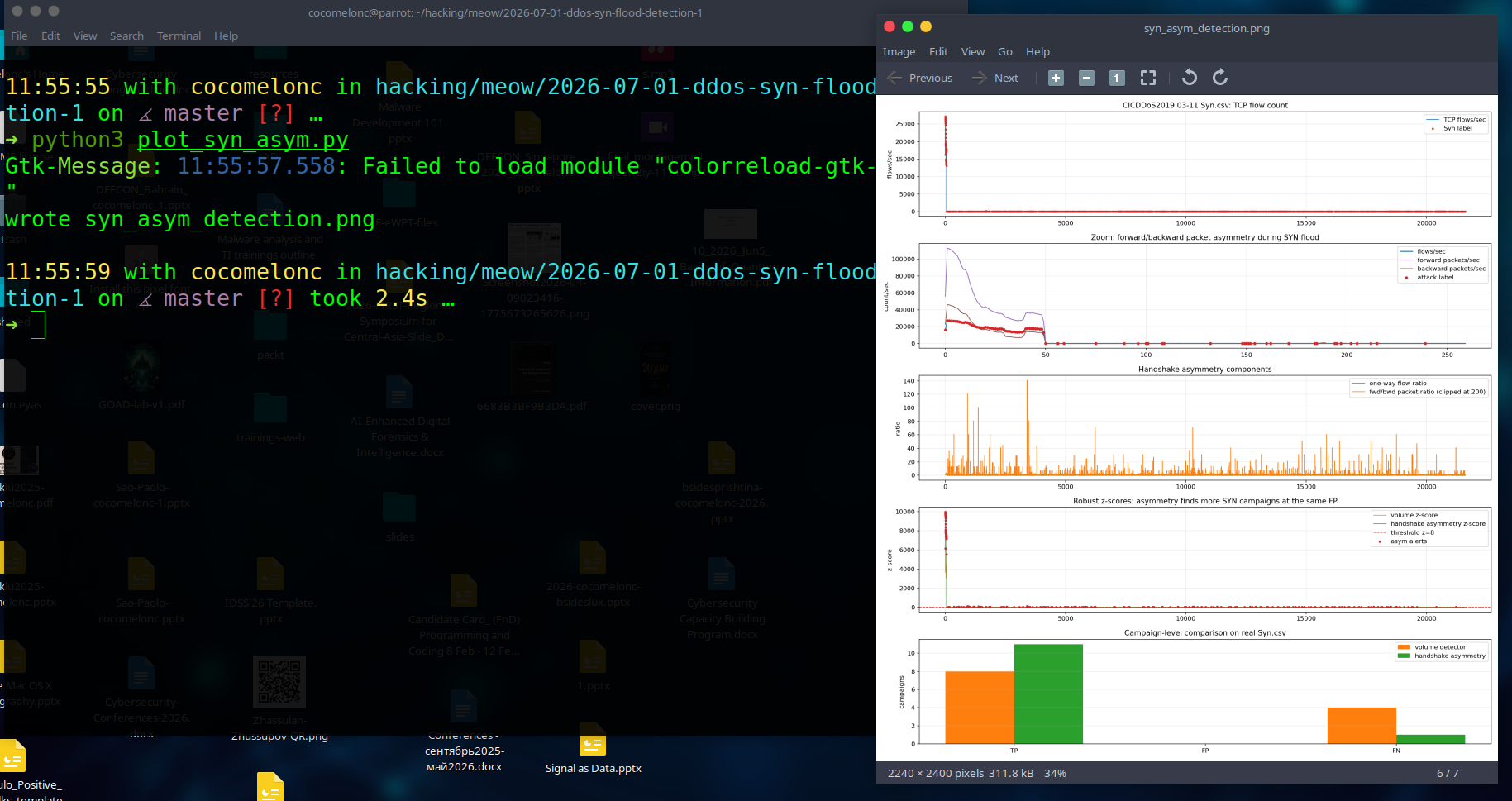Open the terminal's File menu

[19, 36]
